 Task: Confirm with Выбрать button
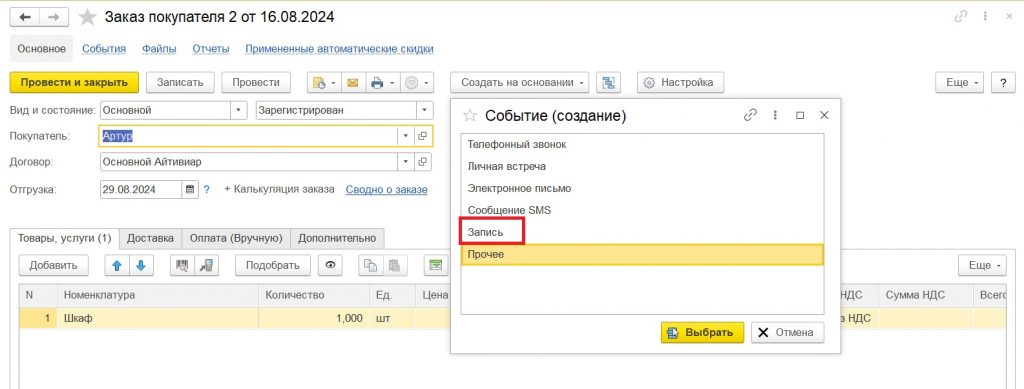[702, 332]
